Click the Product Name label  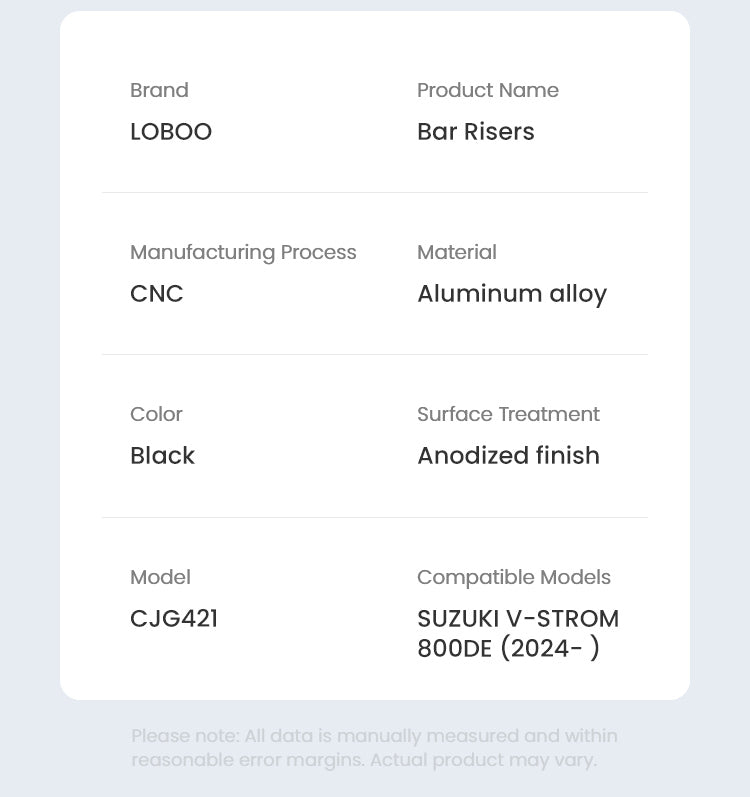(488, 90)
